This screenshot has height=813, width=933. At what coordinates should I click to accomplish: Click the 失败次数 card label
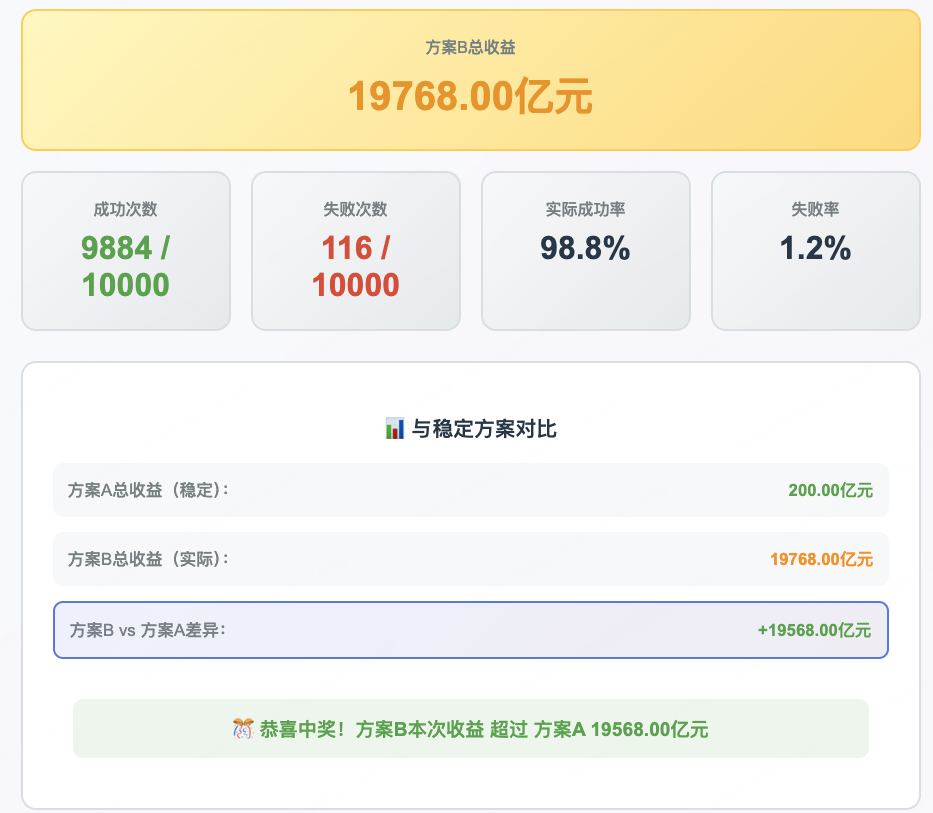click(x=355, y=210)
